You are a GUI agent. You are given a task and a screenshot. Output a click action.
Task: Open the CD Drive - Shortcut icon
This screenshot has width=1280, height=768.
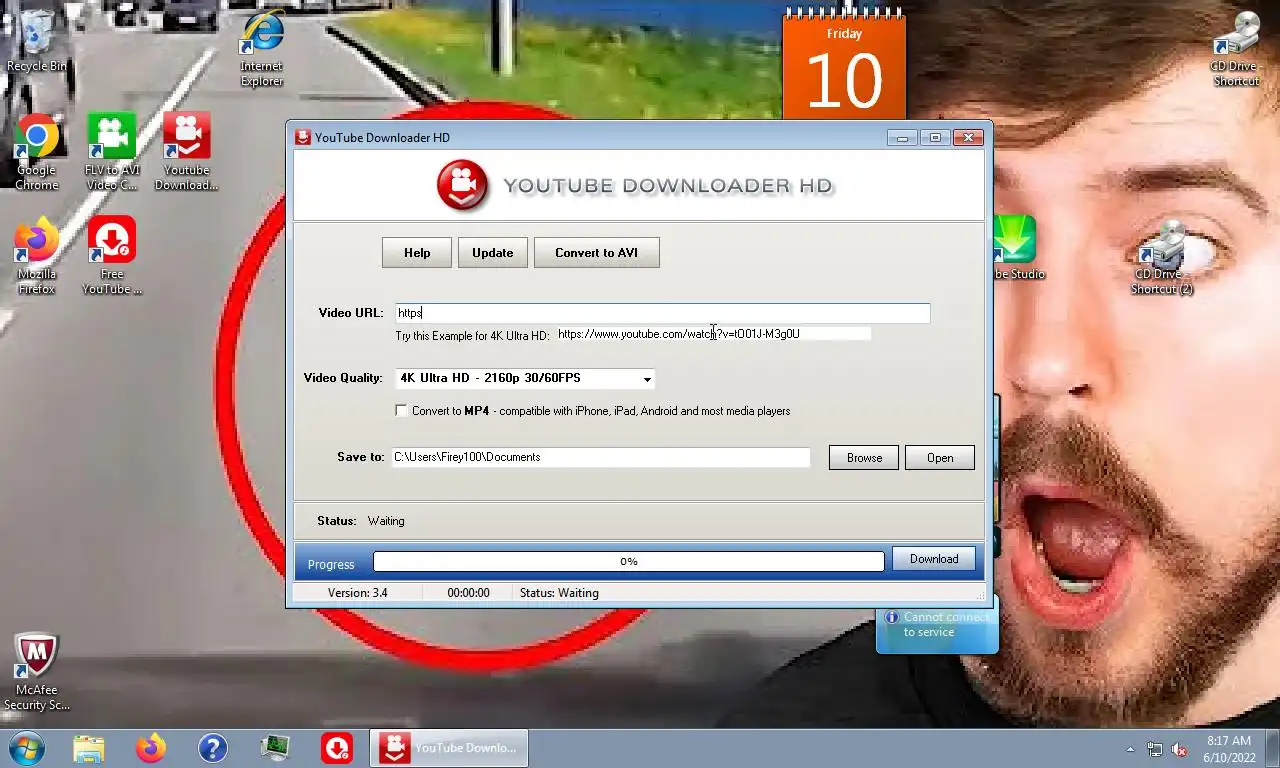pos(1236,50)
